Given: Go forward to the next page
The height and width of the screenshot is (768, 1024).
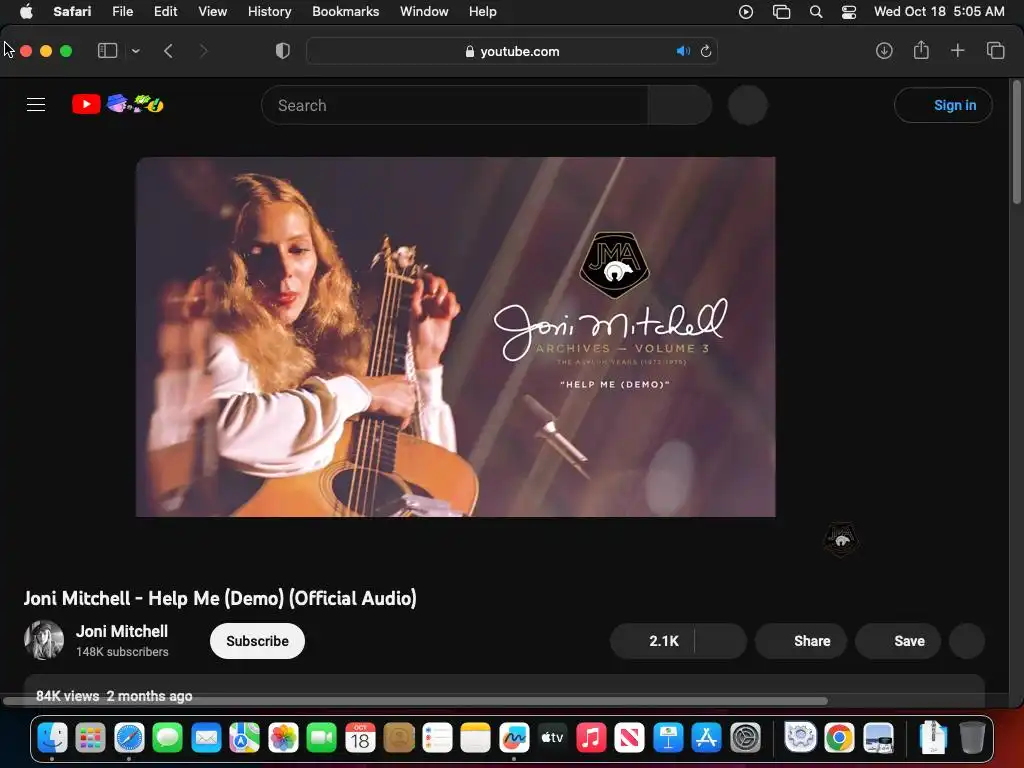Looking at the screenshot, I should 203,51.
